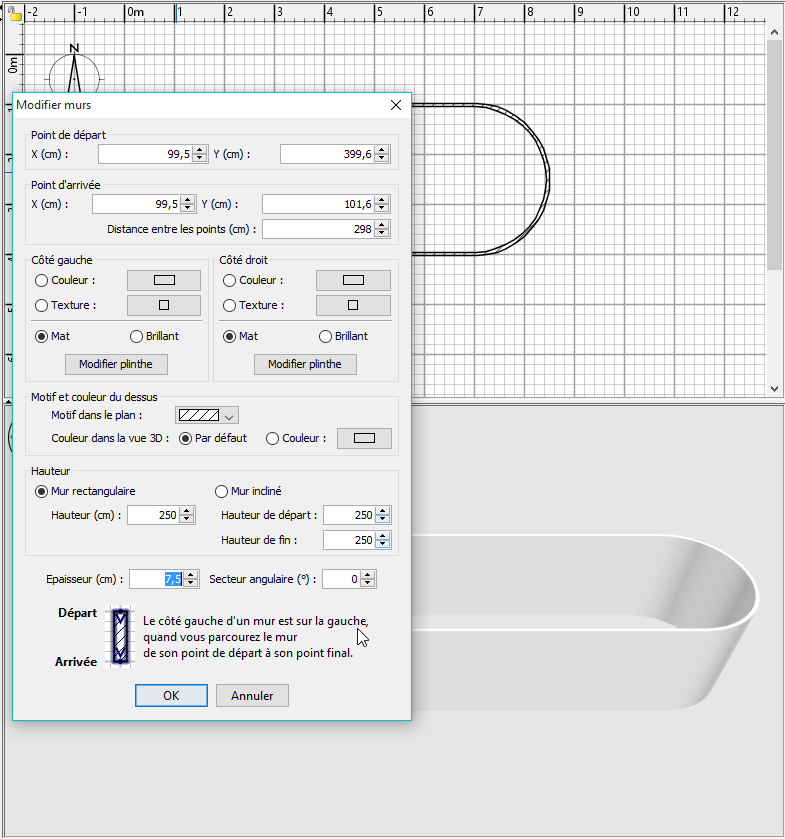This screenshot has height=839, width=785.
Task: Select Couleur radio for Côté gauche
Action: pos(41,280)
